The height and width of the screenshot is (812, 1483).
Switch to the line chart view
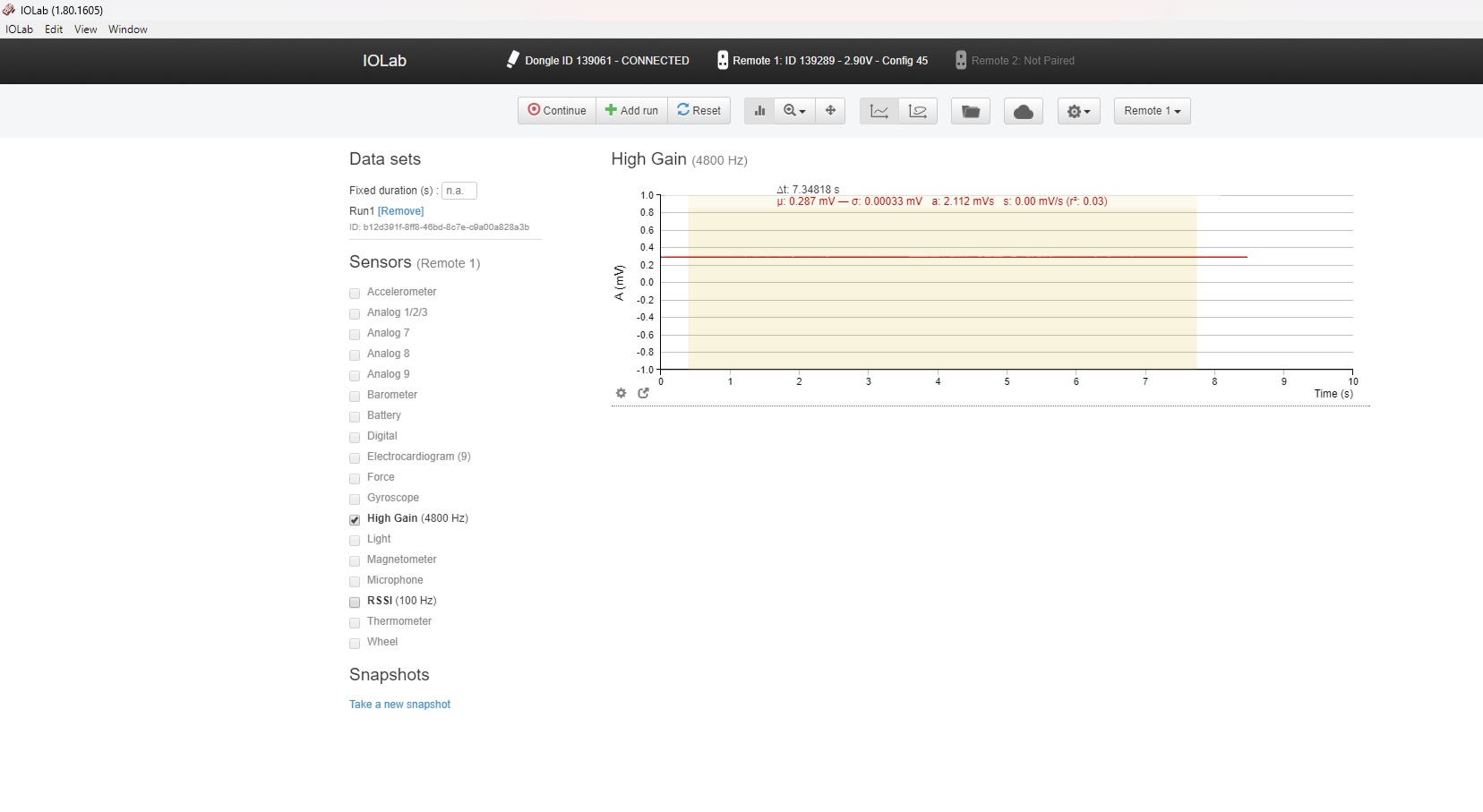879,110
